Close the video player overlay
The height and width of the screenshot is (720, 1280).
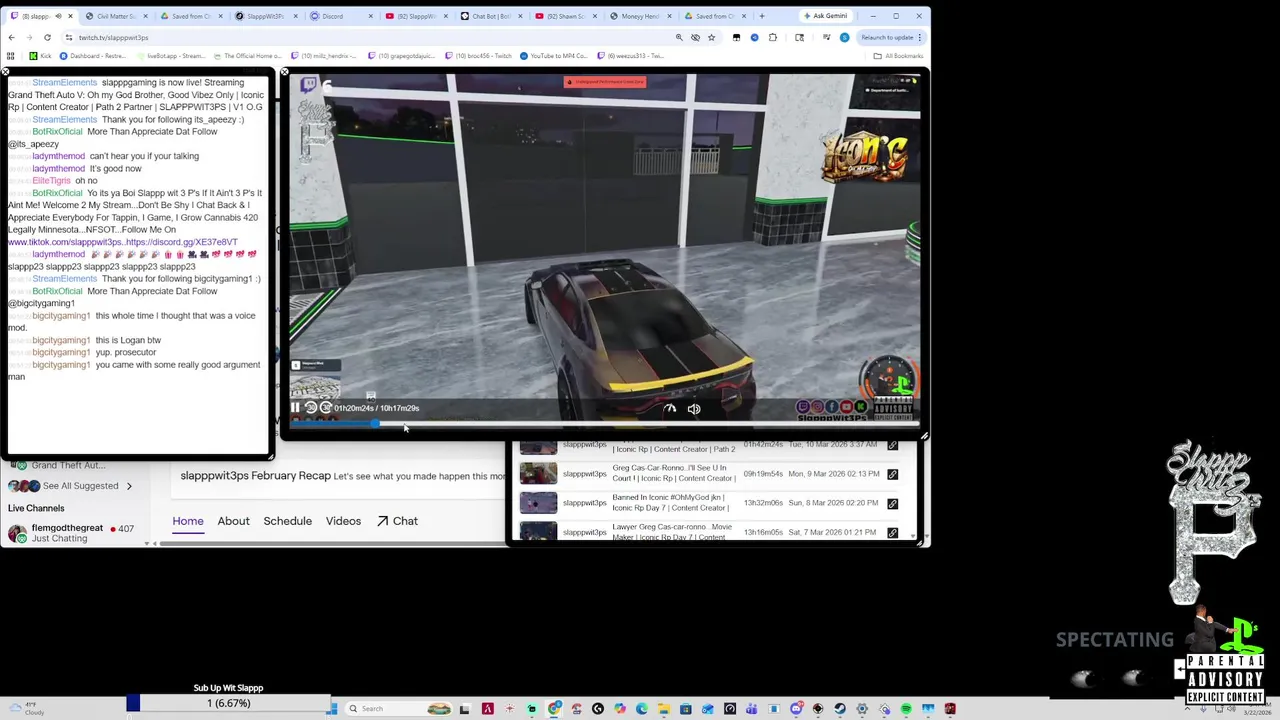coord(285,72)
